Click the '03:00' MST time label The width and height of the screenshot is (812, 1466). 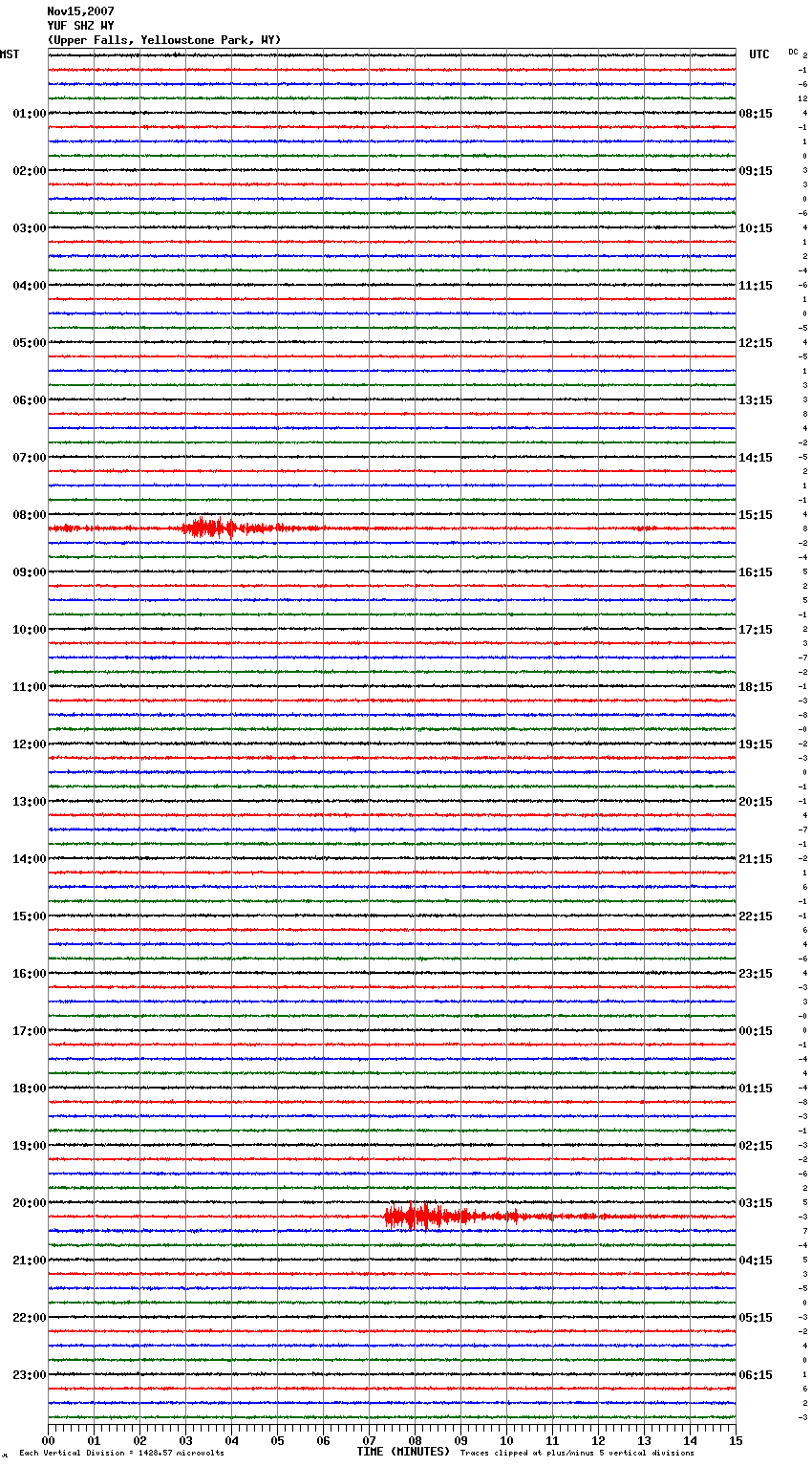pos(30,228)
